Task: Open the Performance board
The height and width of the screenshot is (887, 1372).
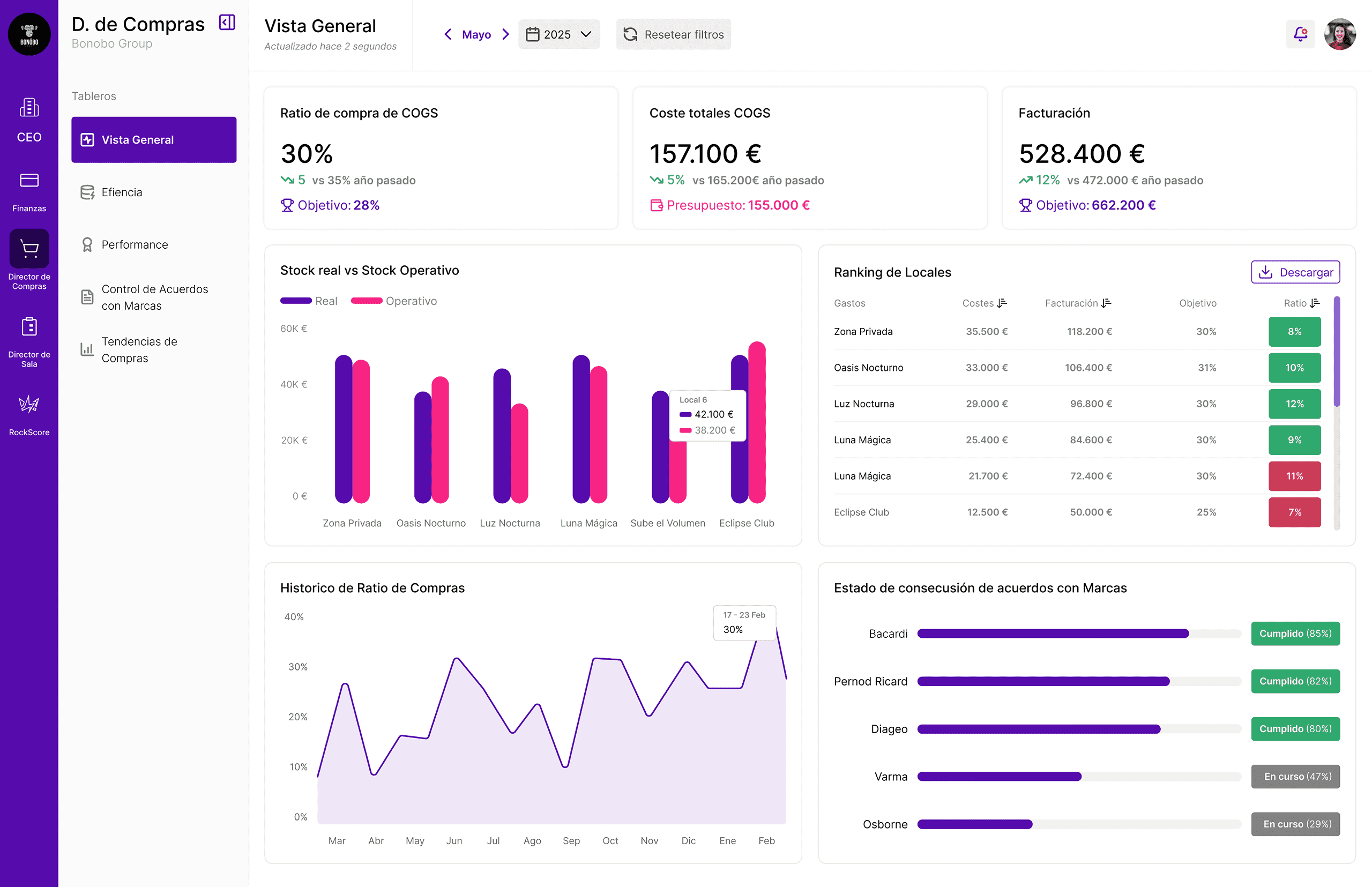Action: (x=154, y=245)
